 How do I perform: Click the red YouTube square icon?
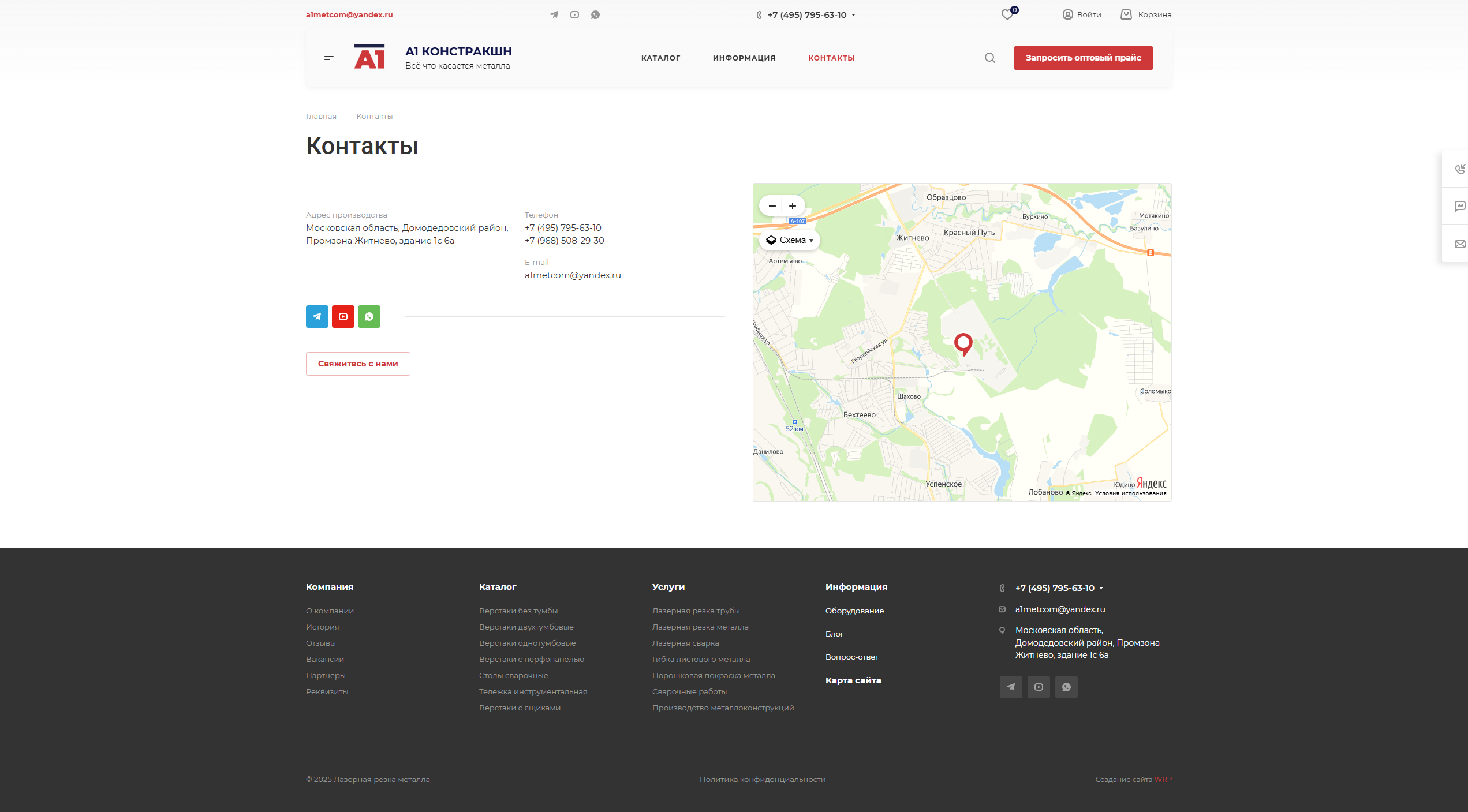pyautogui.click(x=343, y=316)
